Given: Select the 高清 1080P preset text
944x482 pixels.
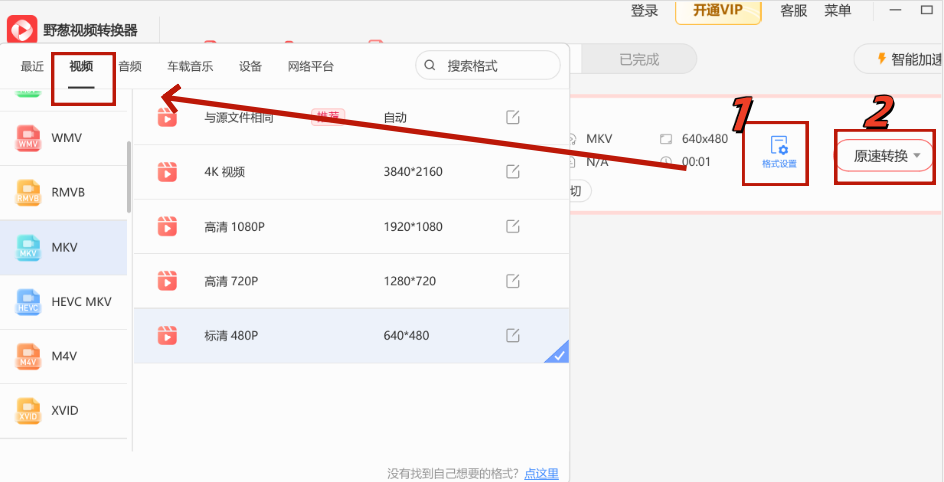Looking at the screenshot, I should pyautogui.click(x=234, y=227).
